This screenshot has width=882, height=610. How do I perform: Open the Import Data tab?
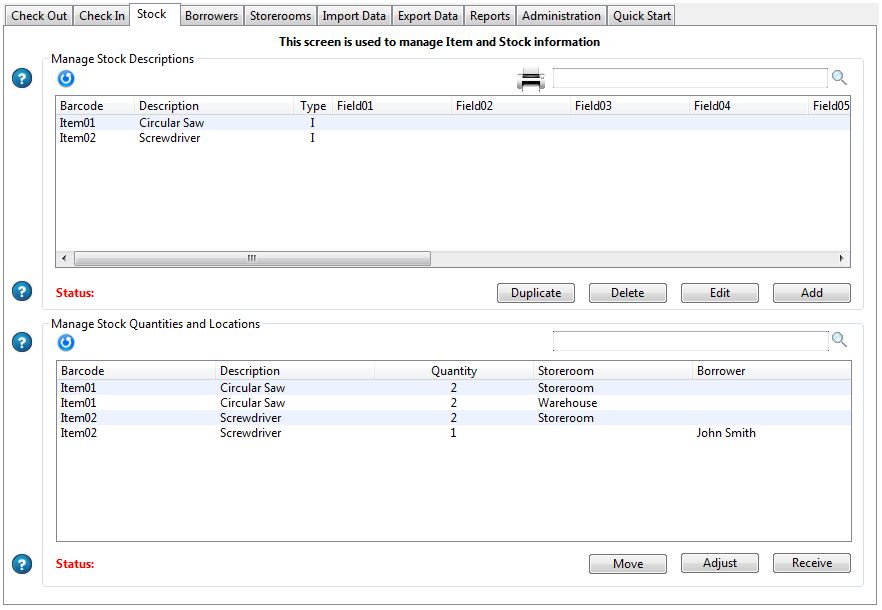pyautogui.click(x=354, y=16)
